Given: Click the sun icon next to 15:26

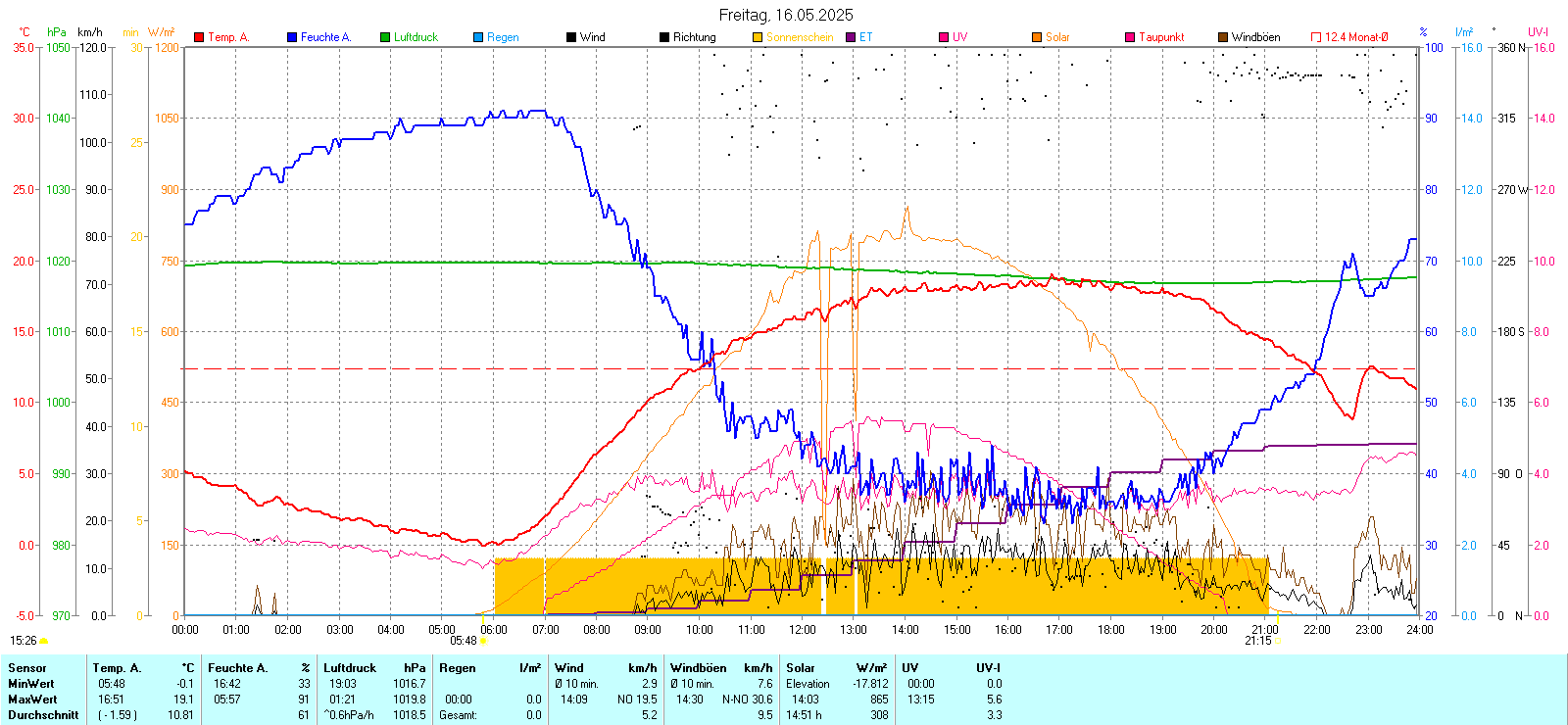Looking at the screenshot, I should 44,641.
